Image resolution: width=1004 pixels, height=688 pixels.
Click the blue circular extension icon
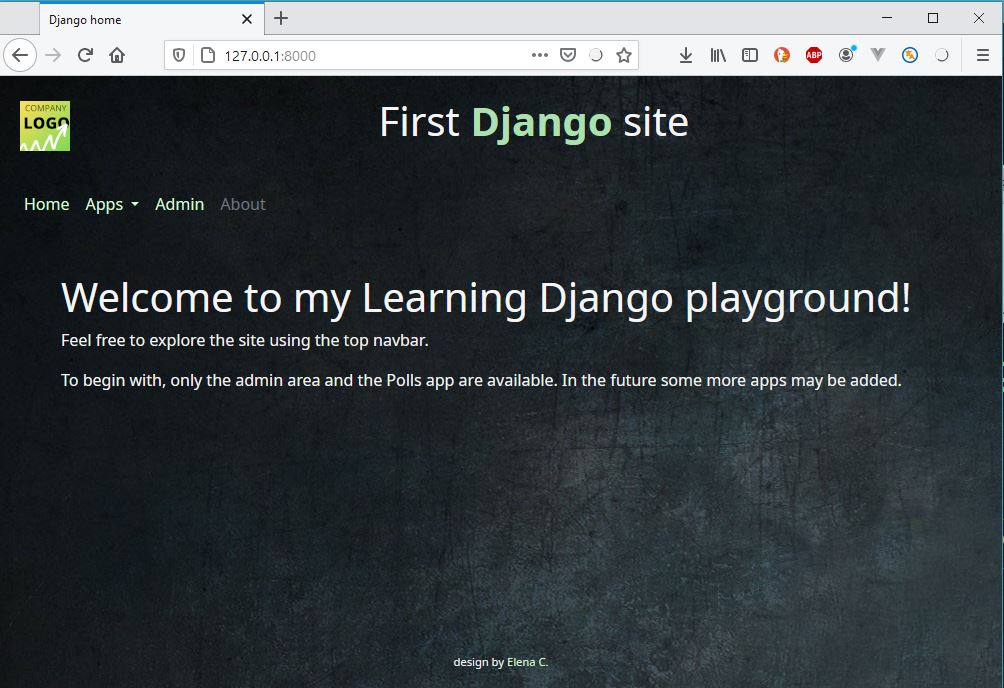pos(910,55)
